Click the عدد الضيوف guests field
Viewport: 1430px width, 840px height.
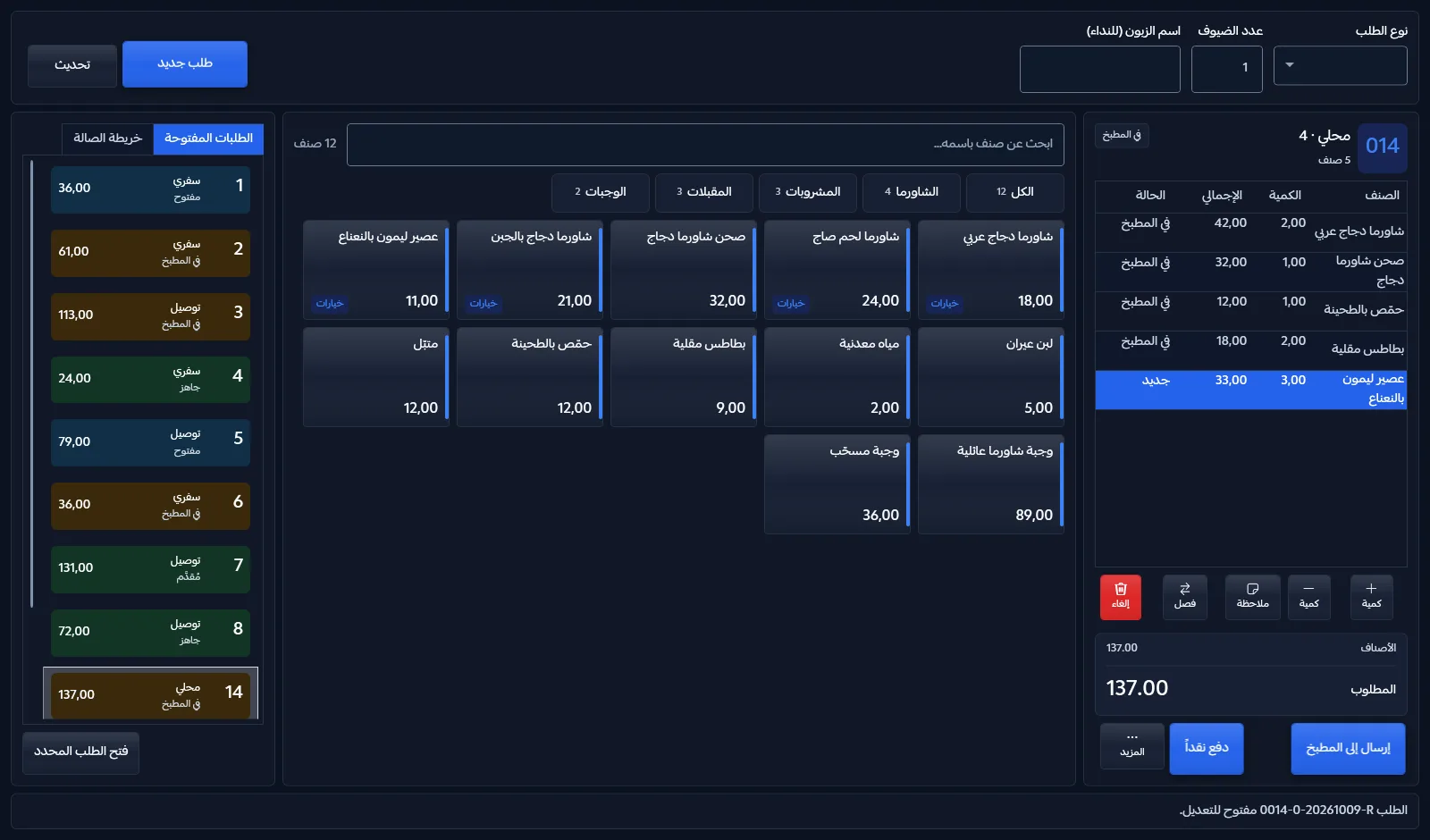tap(1226, 69)
